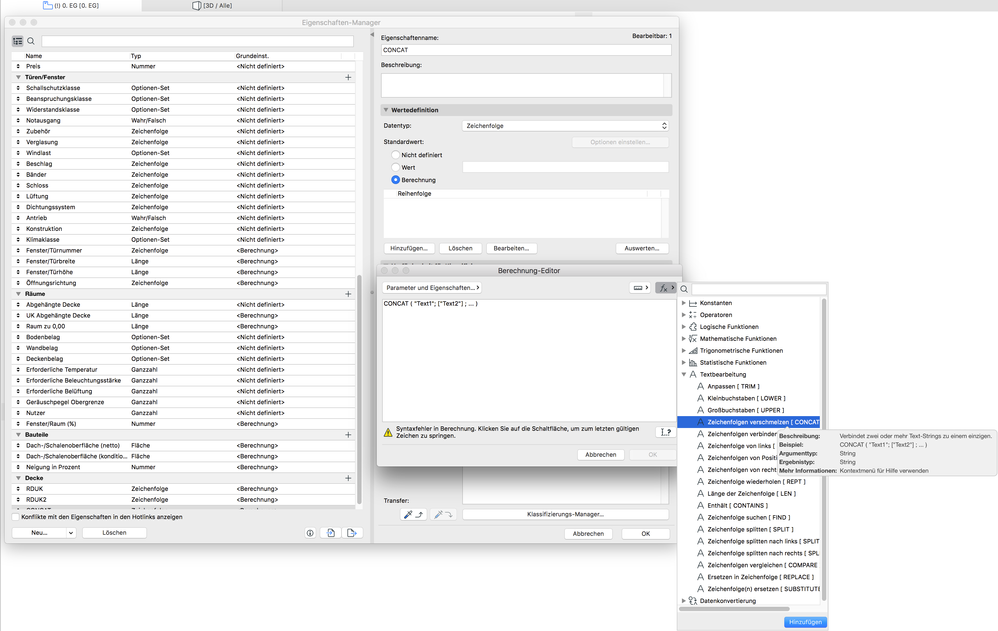Click the export properties icon
The image size is (998, 631).
(x=352, y=533)
